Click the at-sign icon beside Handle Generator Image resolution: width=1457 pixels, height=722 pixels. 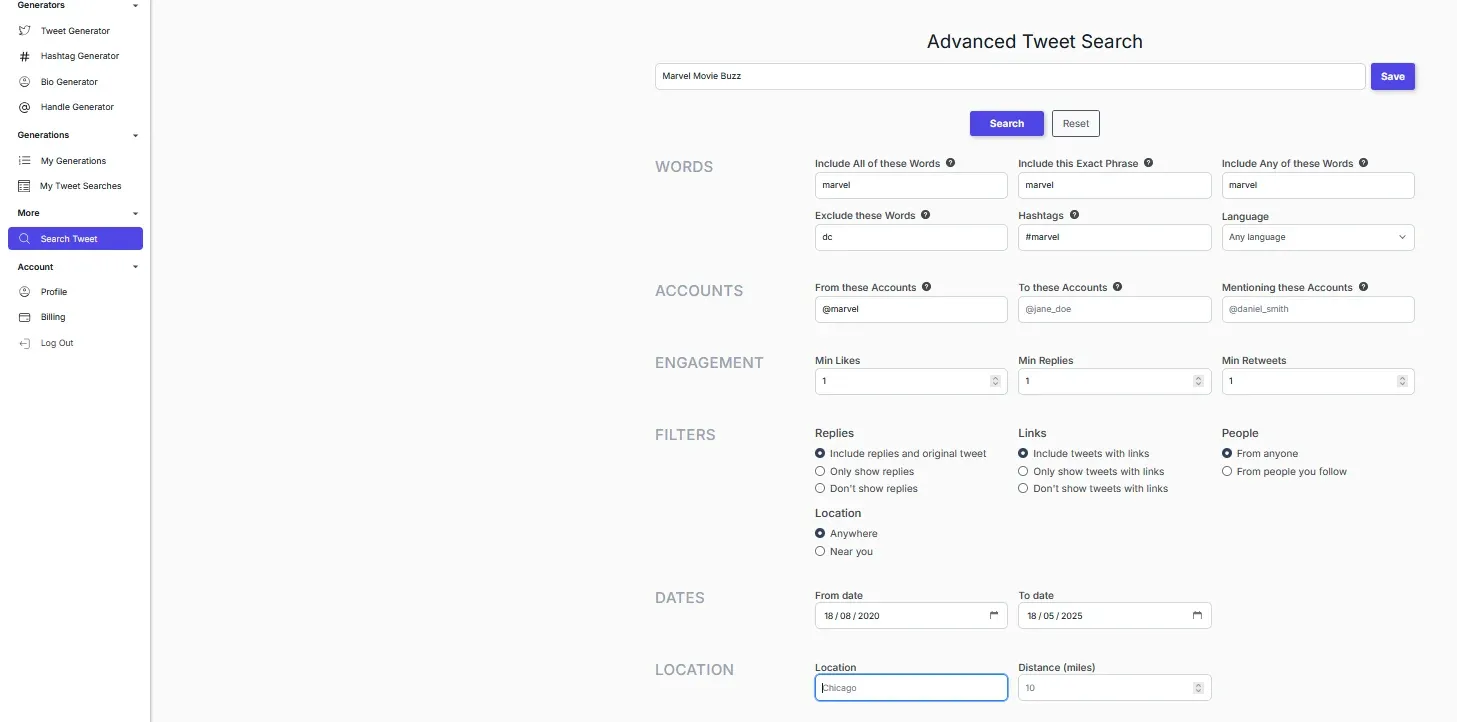[25, 107]
